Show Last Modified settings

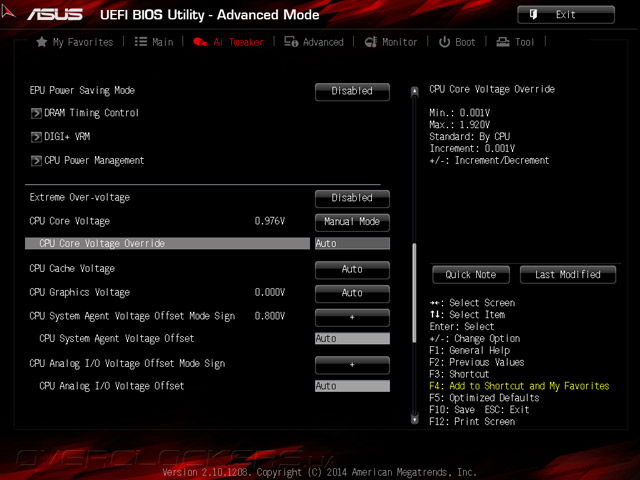568,275
